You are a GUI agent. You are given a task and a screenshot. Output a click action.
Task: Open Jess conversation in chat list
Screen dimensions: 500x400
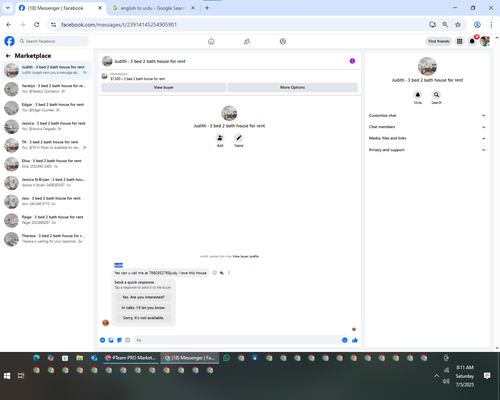click(47, 201)
